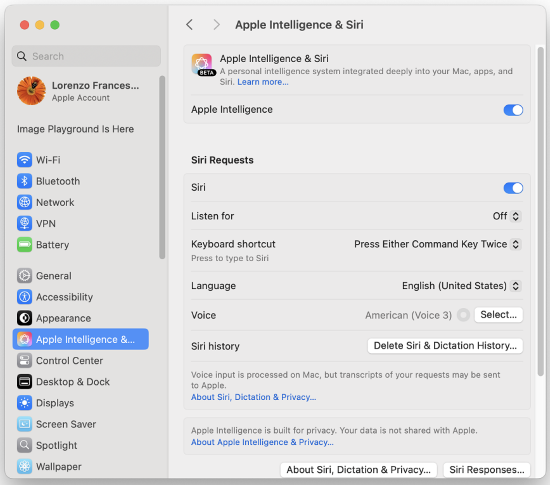The image size is (550, 485).
Task: Click the Siri Responses… button
Action: [x=487, y=470]
